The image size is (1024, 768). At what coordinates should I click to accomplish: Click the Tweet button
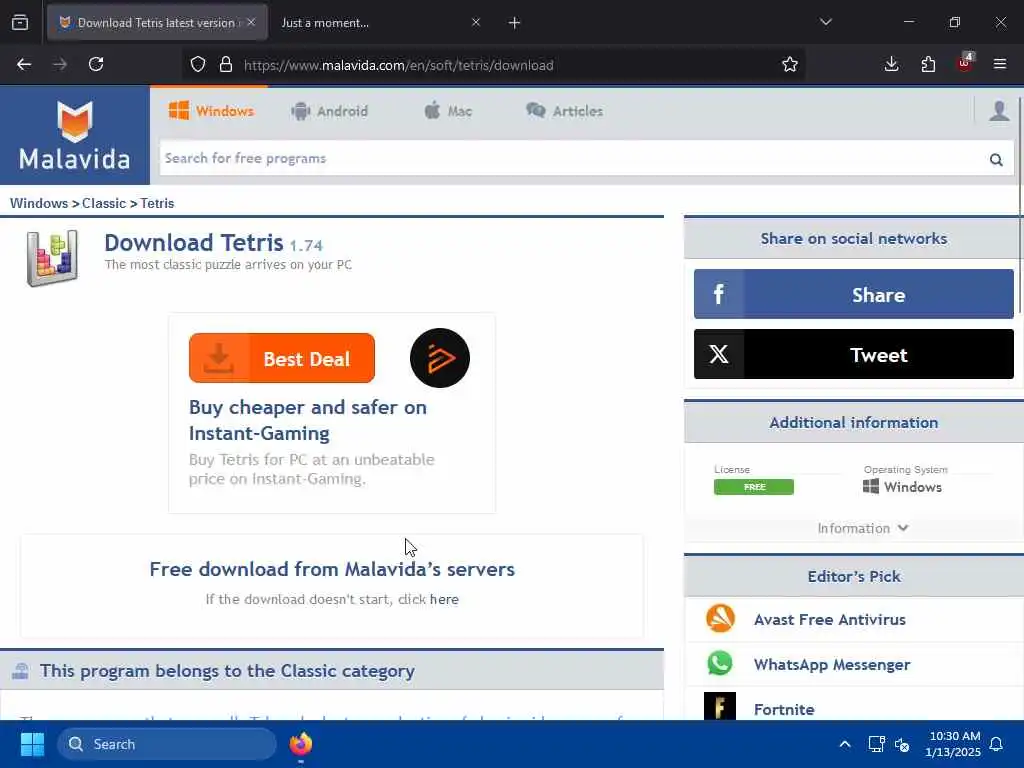pyautogui.click(x=854, y=354)
